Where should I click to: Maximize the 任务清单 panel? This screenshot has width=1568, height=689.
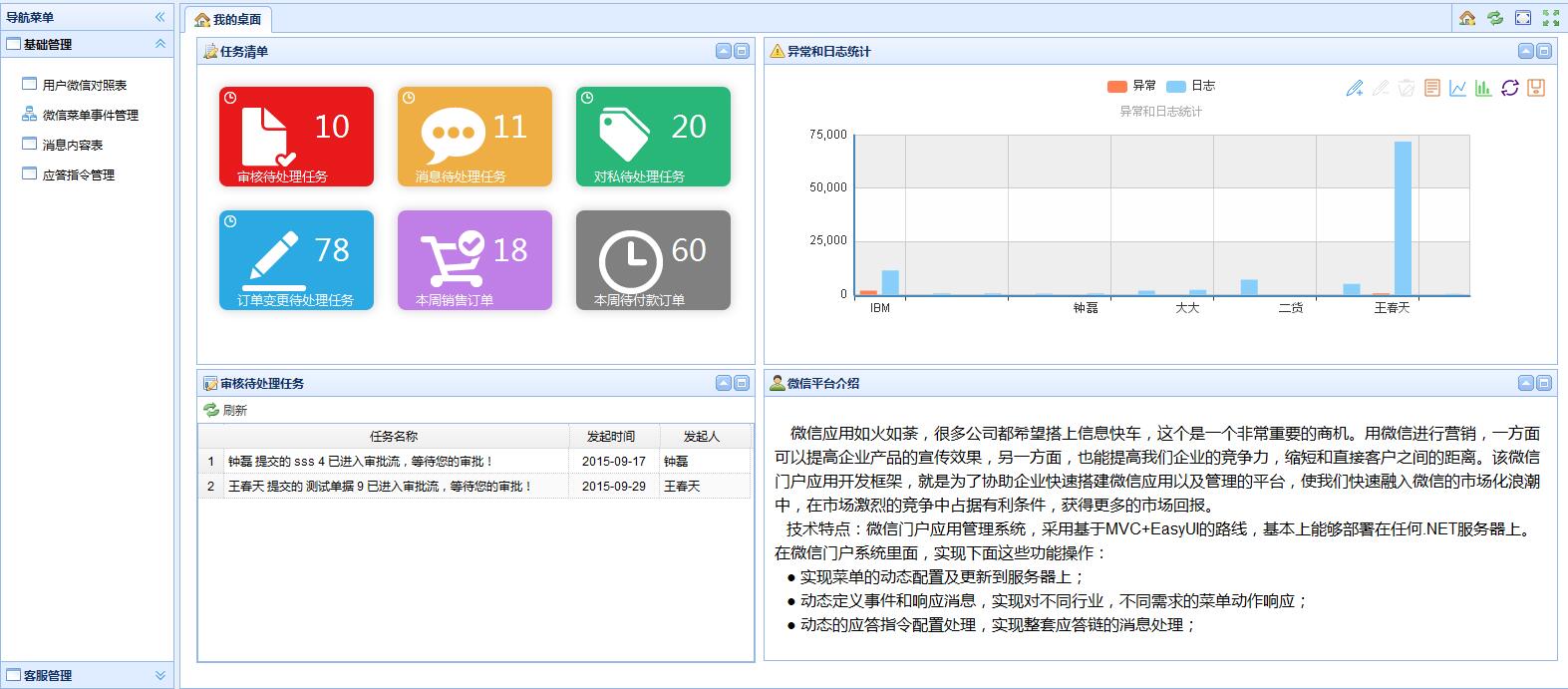pyautogui.click(x=742, y=51)
